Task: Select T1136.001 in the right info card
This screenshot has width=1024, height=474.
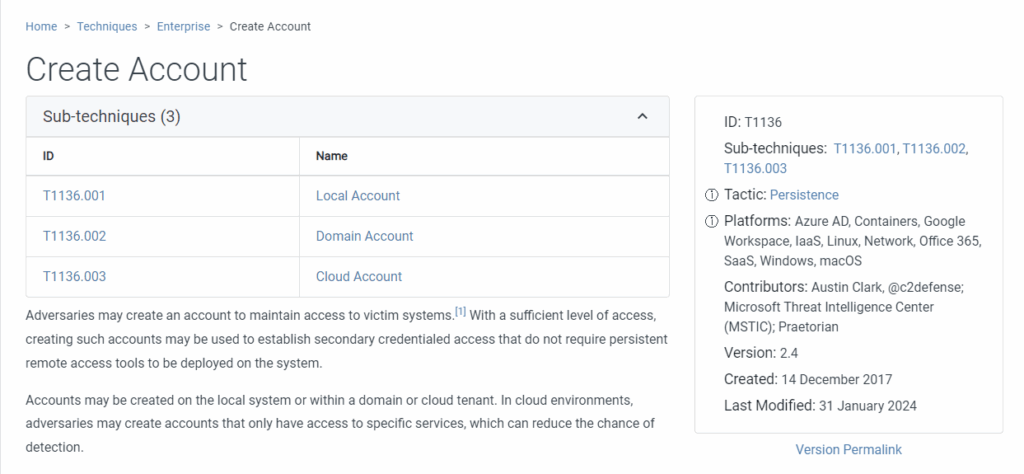Action: tap(866, 148)
